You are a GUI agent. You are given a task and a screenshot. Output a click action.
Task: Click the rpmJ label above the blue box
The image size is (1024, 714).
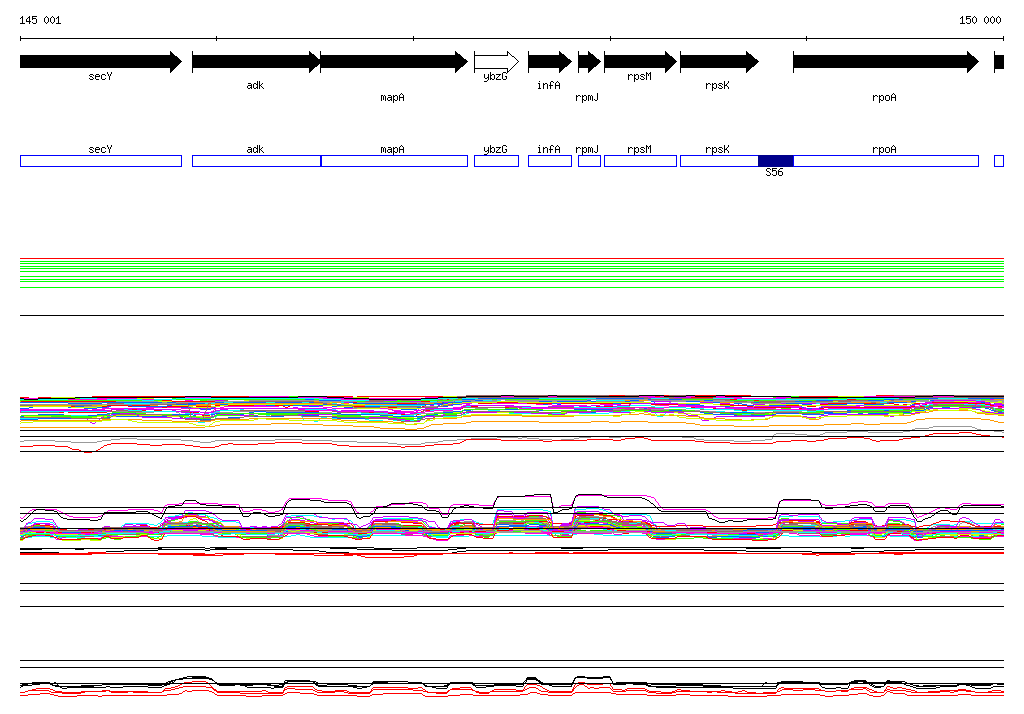[587, 150]
